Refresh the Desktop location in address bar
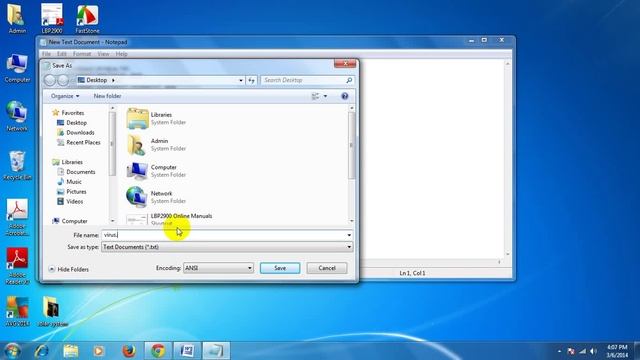Screen dimensions: 640x360 tap(251, 80)
